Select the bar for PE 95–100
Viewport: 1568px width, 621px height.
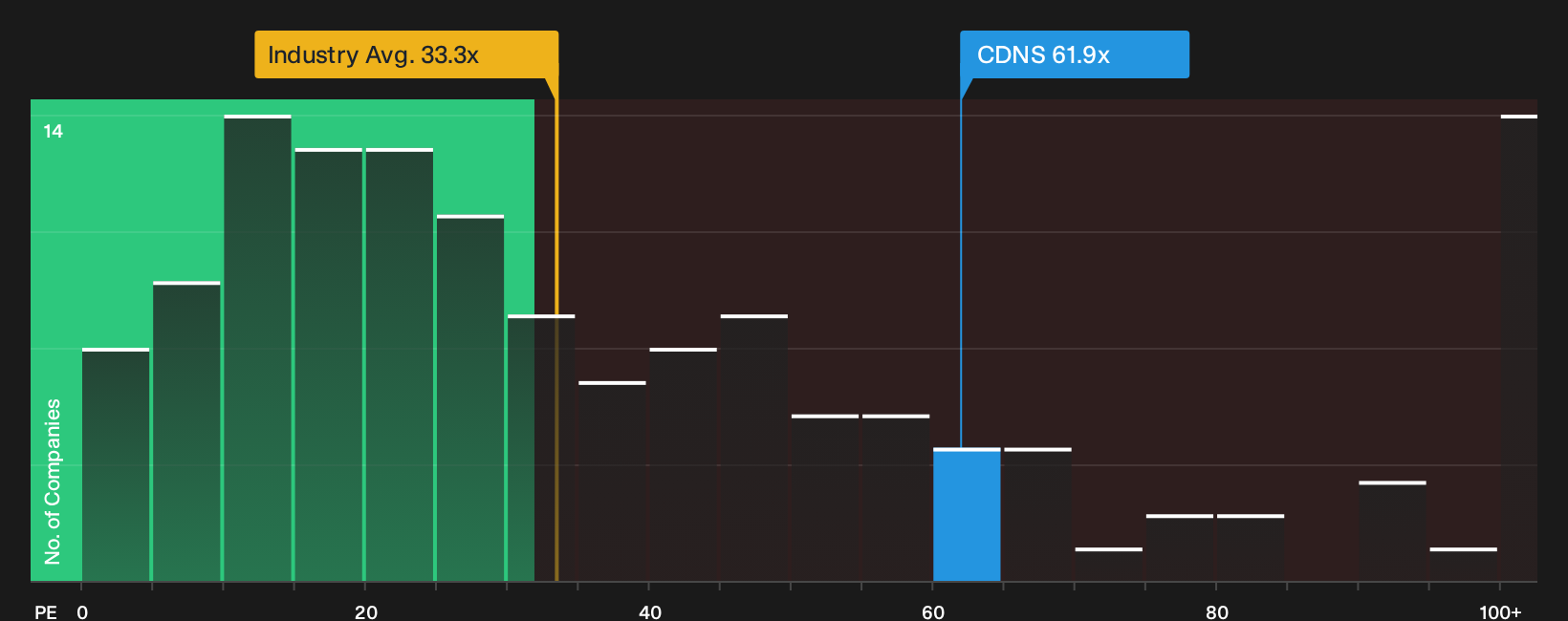1464,565
